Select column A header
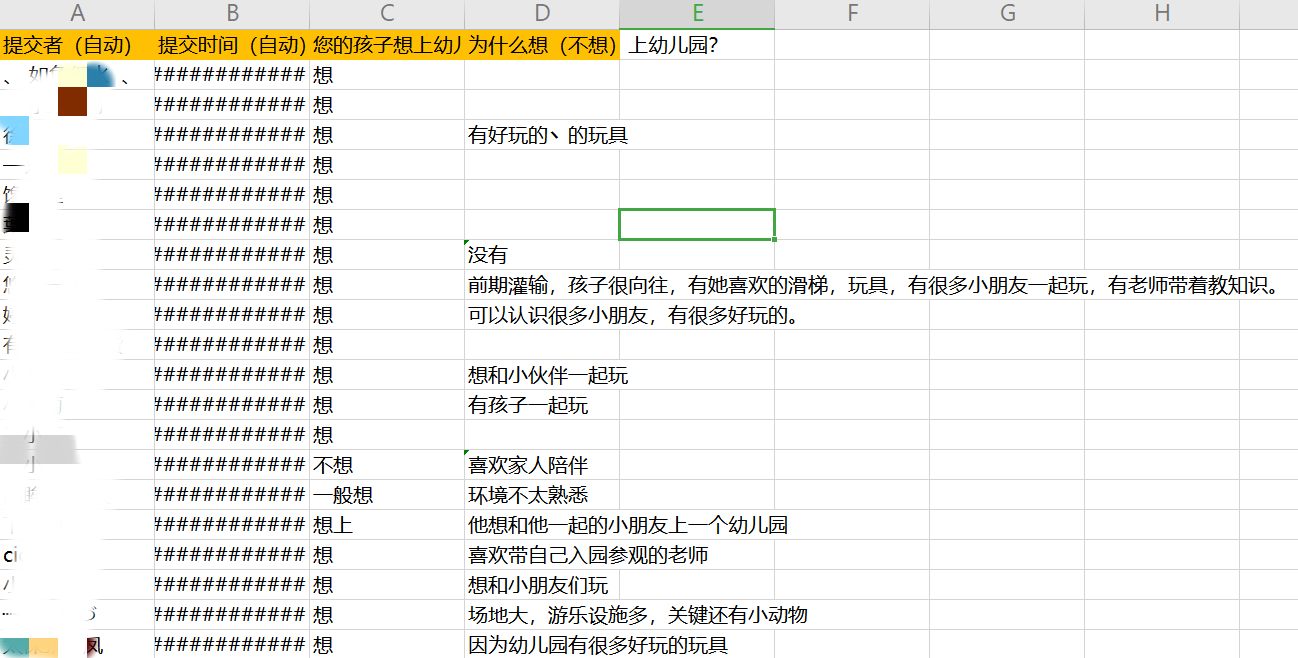The width and height of the screenshot is (1298, 658). (77, 14)
